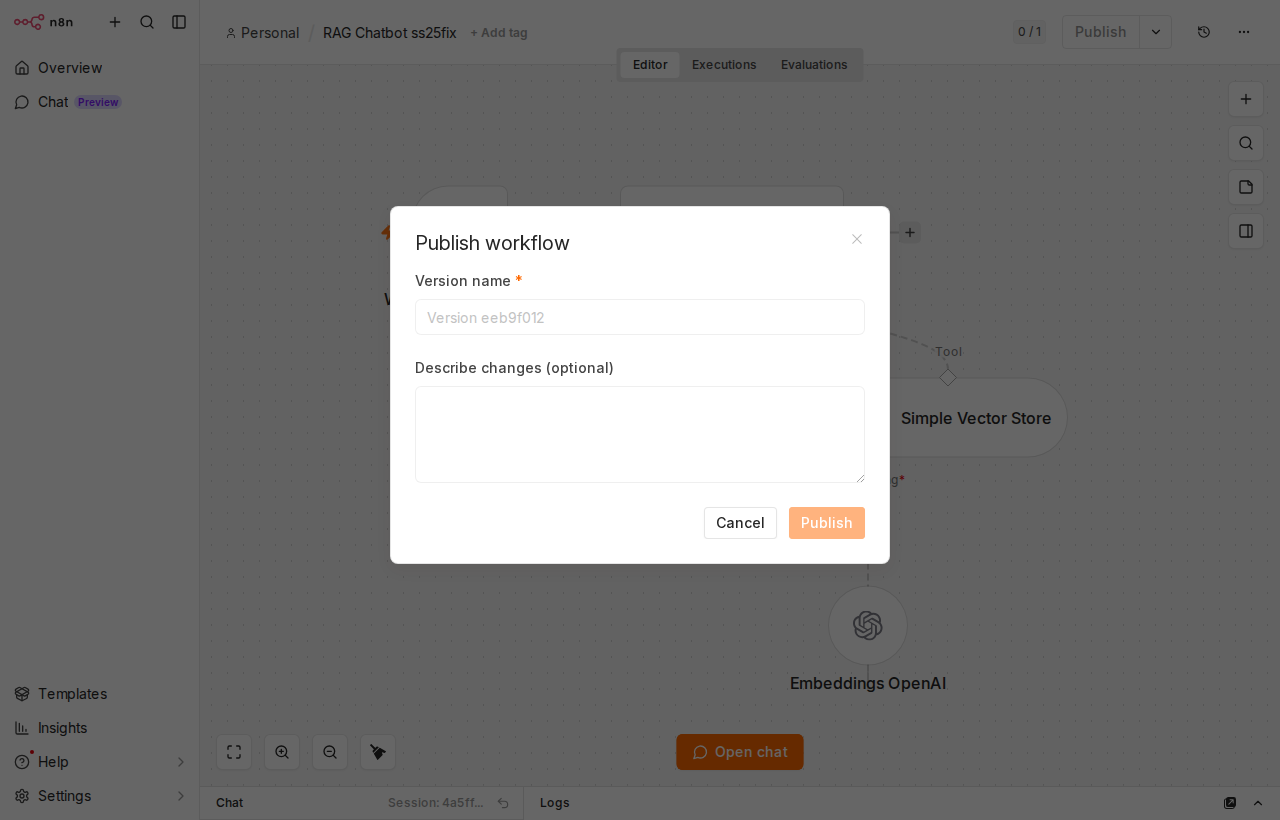Viewport: 1280px width, 820px height.
Task: Click the Version name input field
Action: click(640, 317)
